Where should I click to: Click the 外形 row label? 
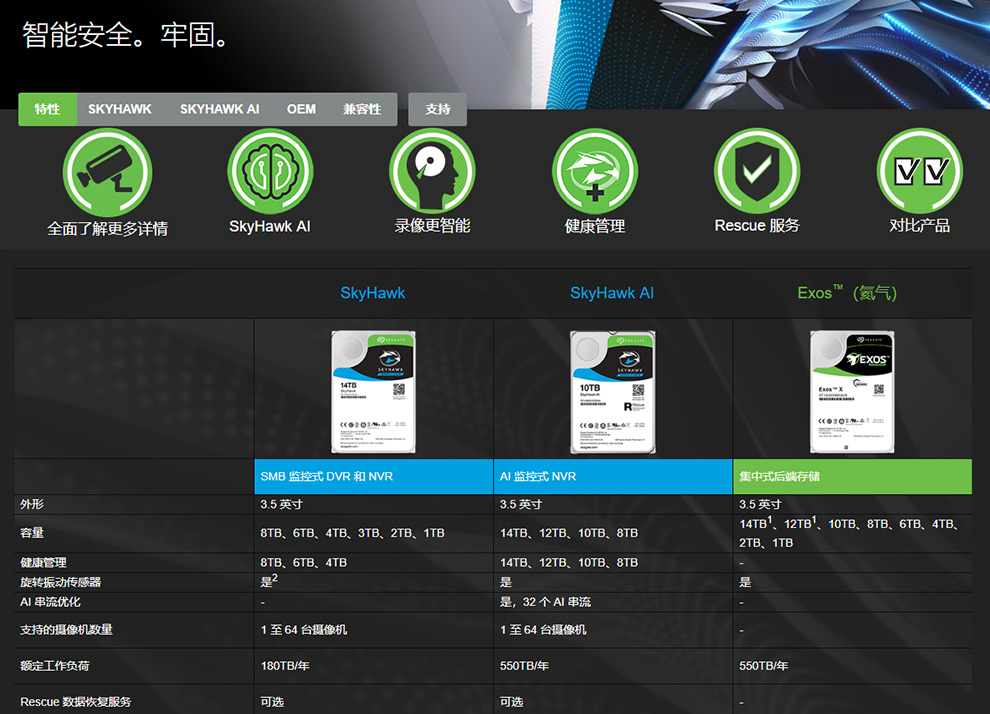[x=32, y=504]
